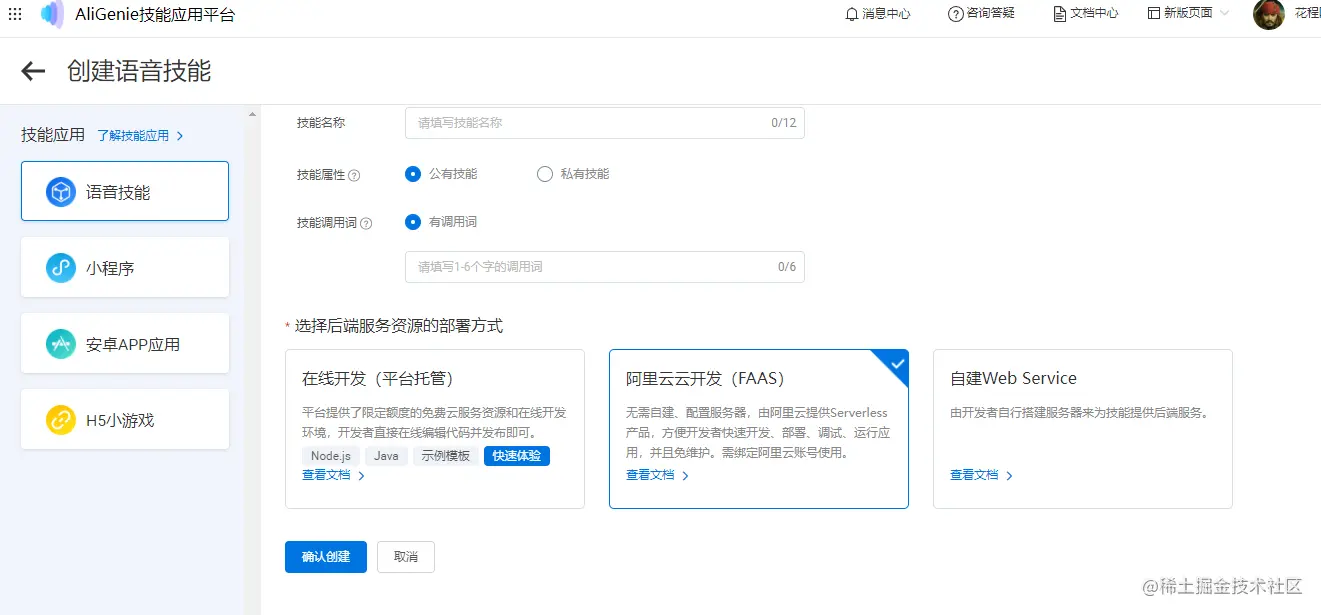This screenshot has width=1321, height=615.
Task: Click the AliGenie logo icon
Action: [52, 14]
